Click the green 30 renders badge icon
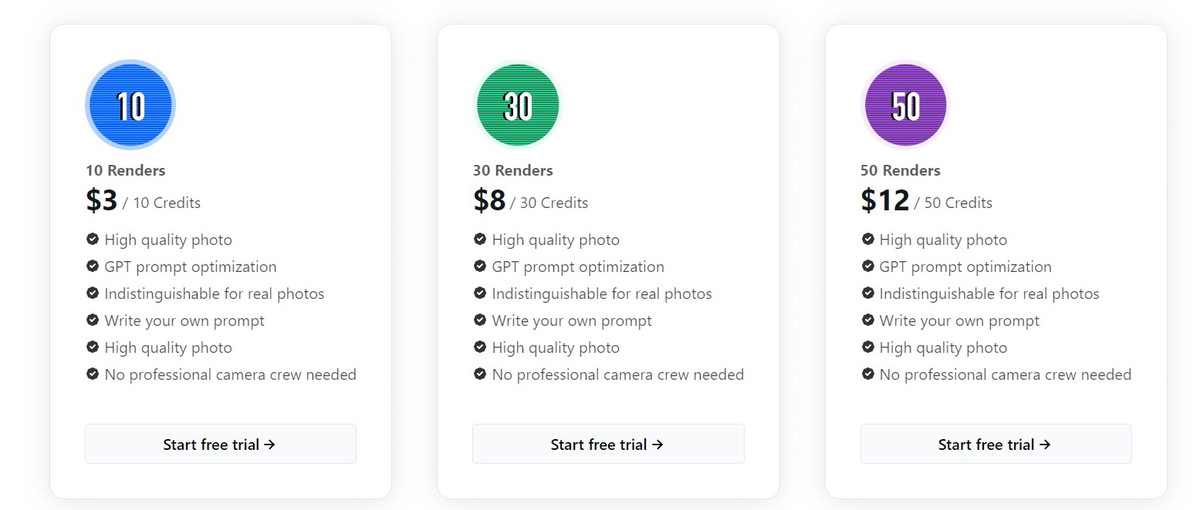This screenshot has height=510, width=1200. tap(518, 105)
